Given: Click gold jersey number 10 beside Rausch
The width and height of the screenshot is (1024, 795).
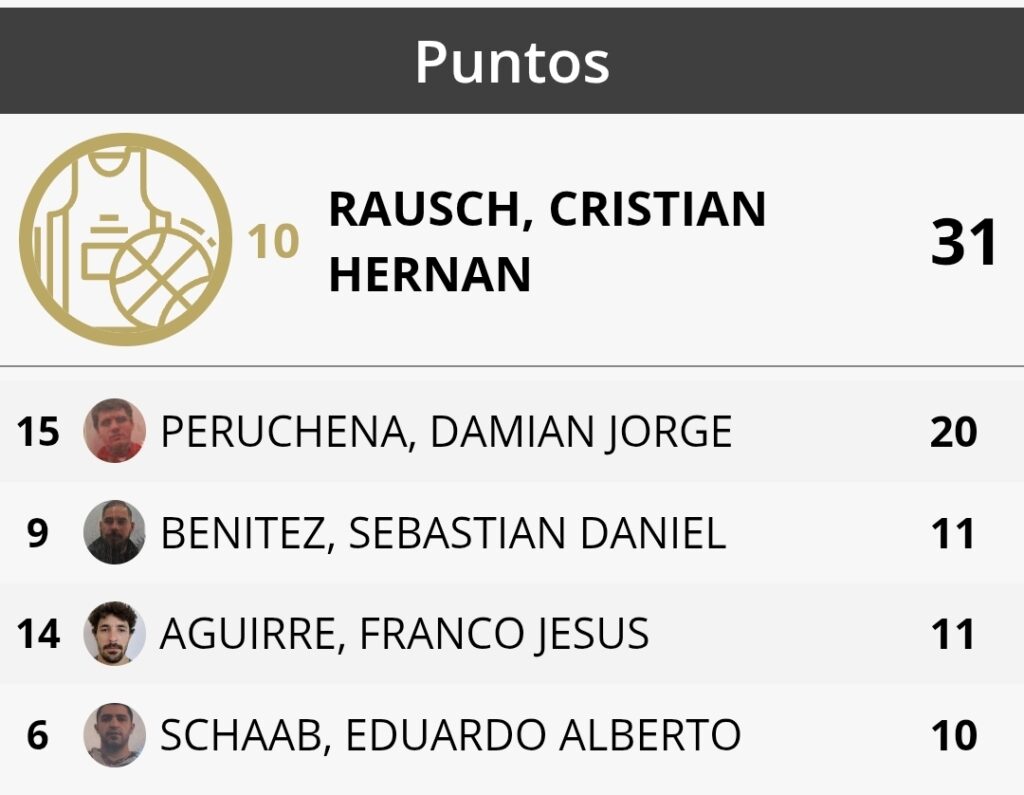Looking at the screenshot, I should click(274, 242).
